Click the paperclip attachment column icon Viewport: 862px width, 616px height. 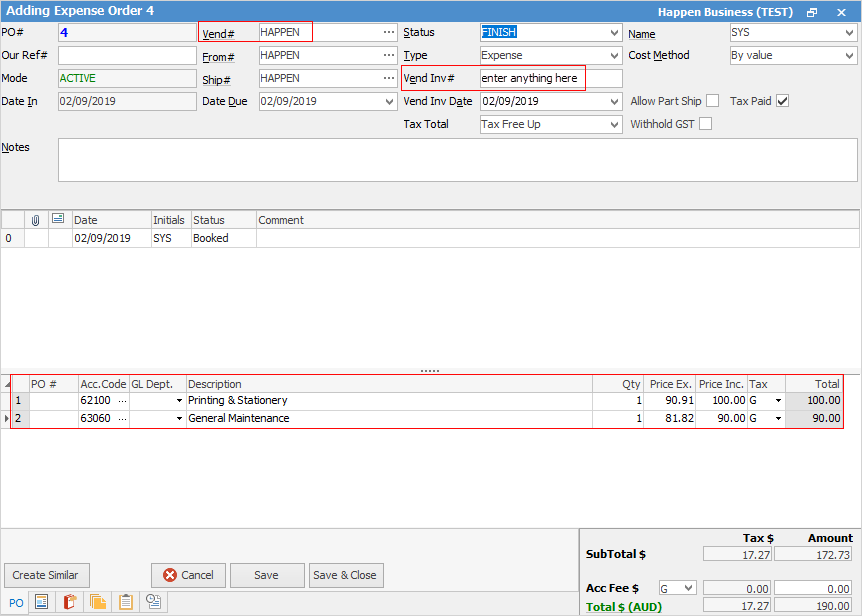point(36,220)
